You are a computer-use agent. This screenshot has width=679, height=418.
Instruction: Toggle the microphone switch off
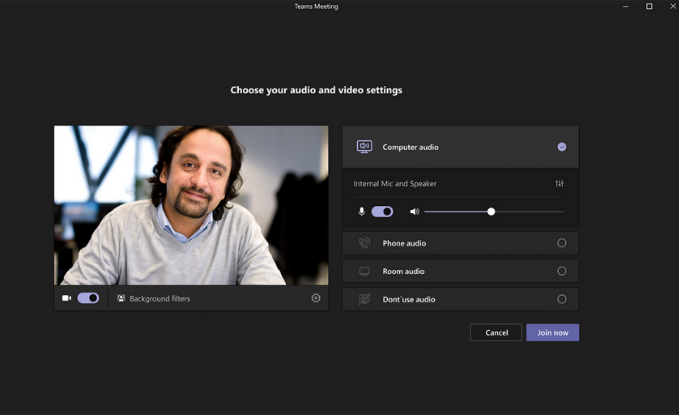[x=382, y=212]
